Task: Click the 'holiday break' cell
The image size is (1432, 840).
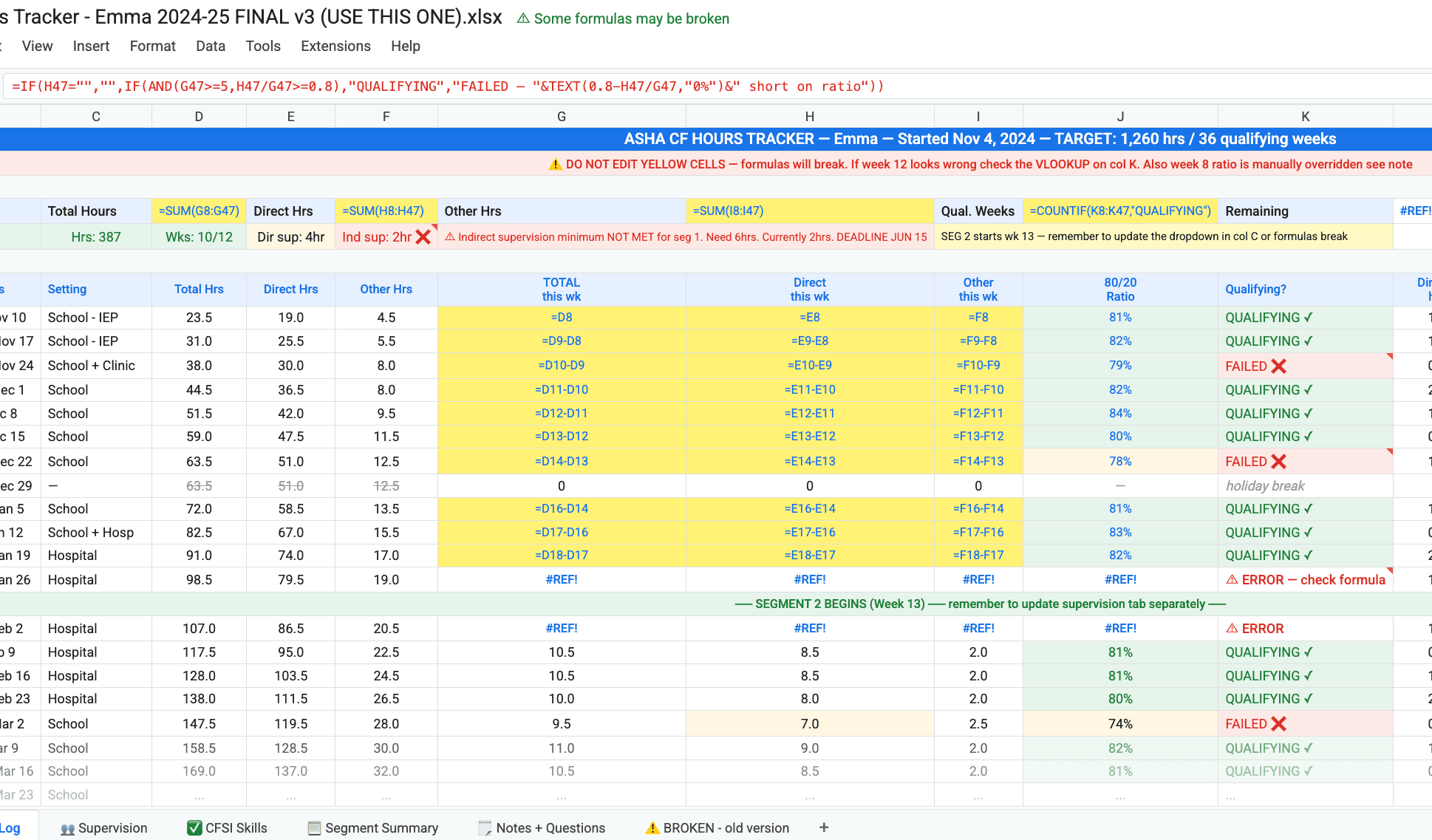Action: pyautogui.click(x=1305, y=486)
